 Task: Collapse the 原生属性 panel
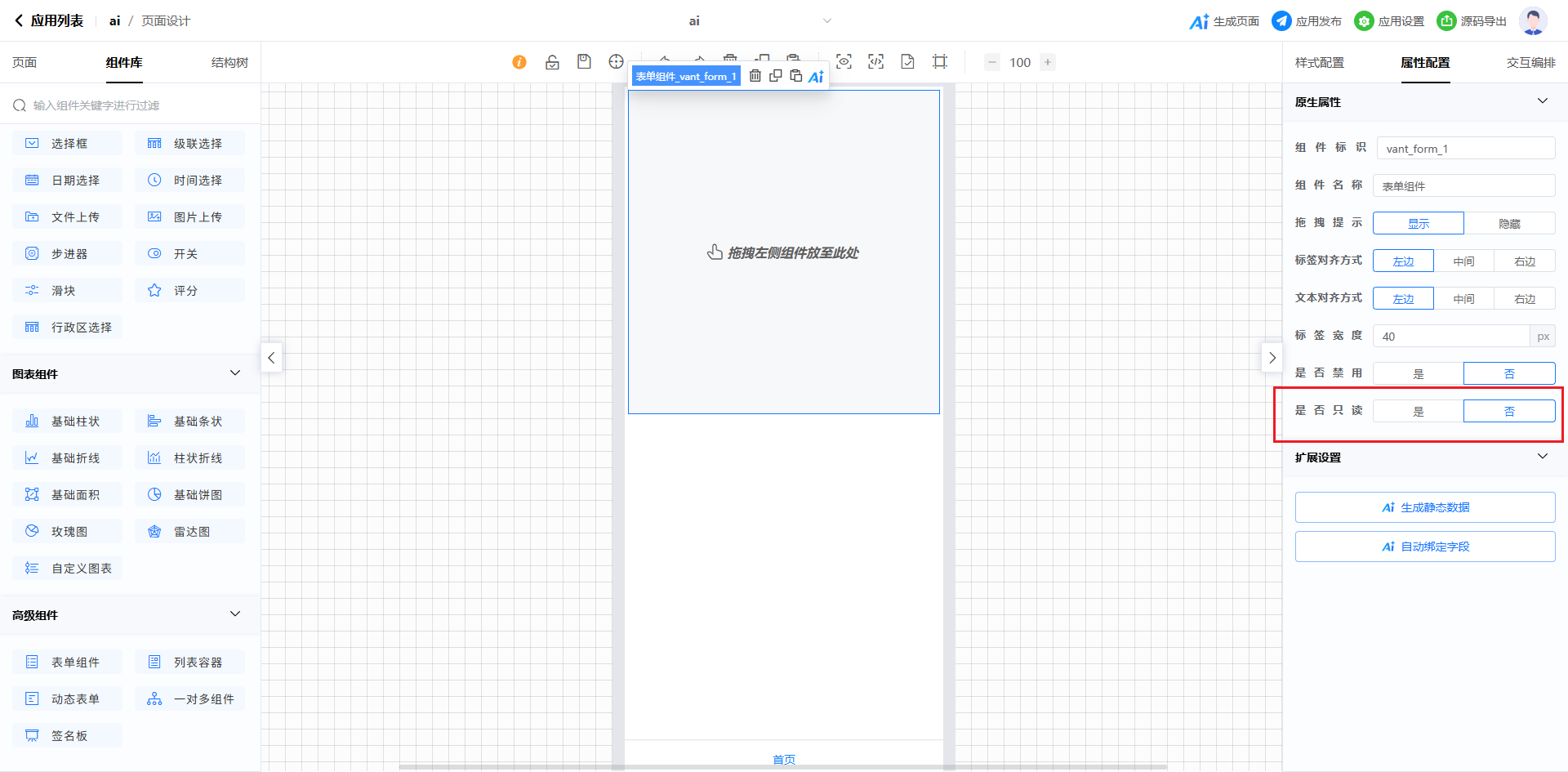(1542, 101)
